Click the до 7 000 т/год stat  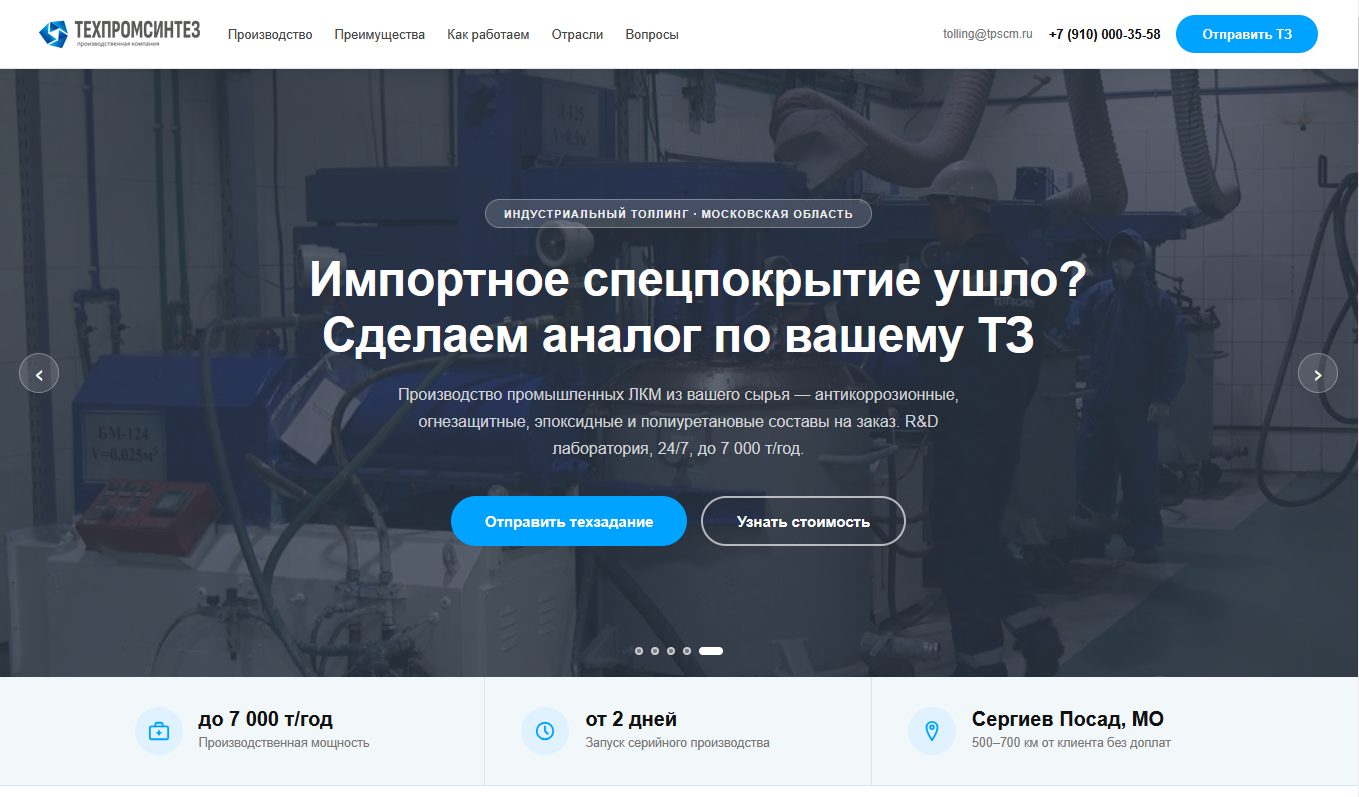click(x=266, y=719)
